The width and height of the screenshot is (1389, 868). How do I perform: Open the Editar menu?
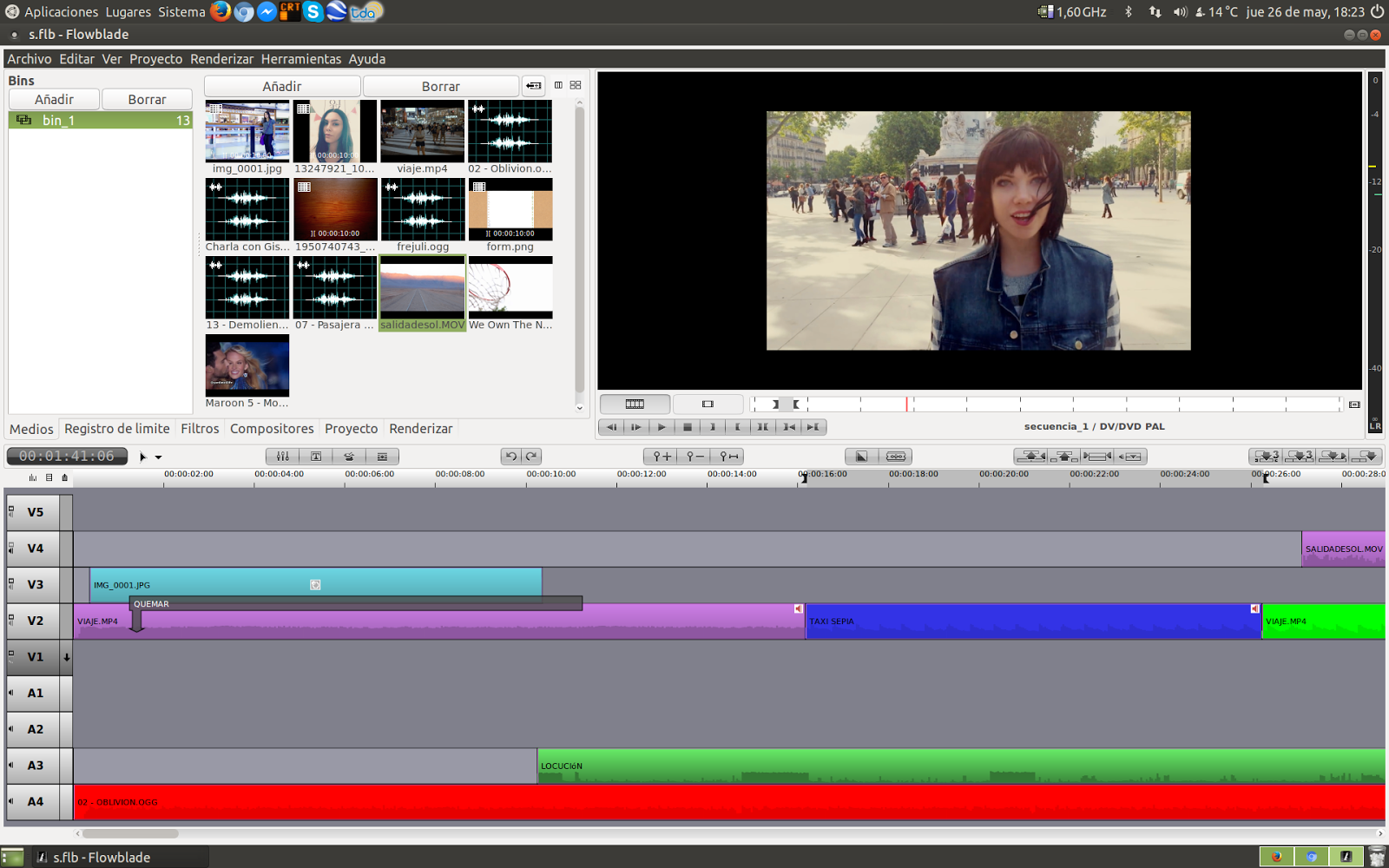(76, 59)
